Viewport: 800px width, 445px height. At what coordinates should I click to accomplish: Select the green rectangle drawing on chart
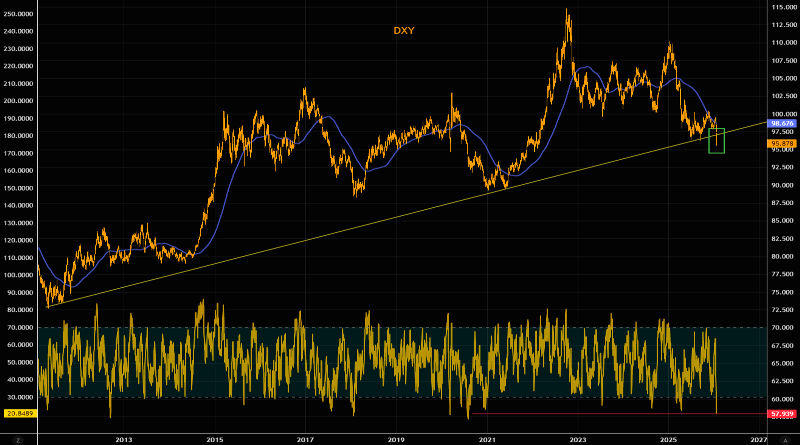pos(716,140)
